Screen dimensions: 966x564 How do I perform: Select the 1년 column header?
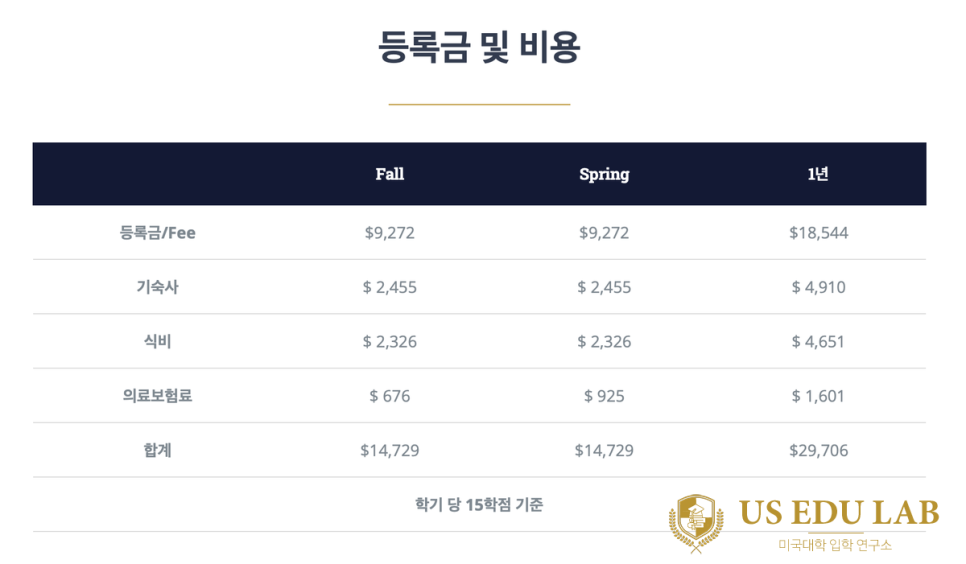pyautogui.click(x=818, y=174)
